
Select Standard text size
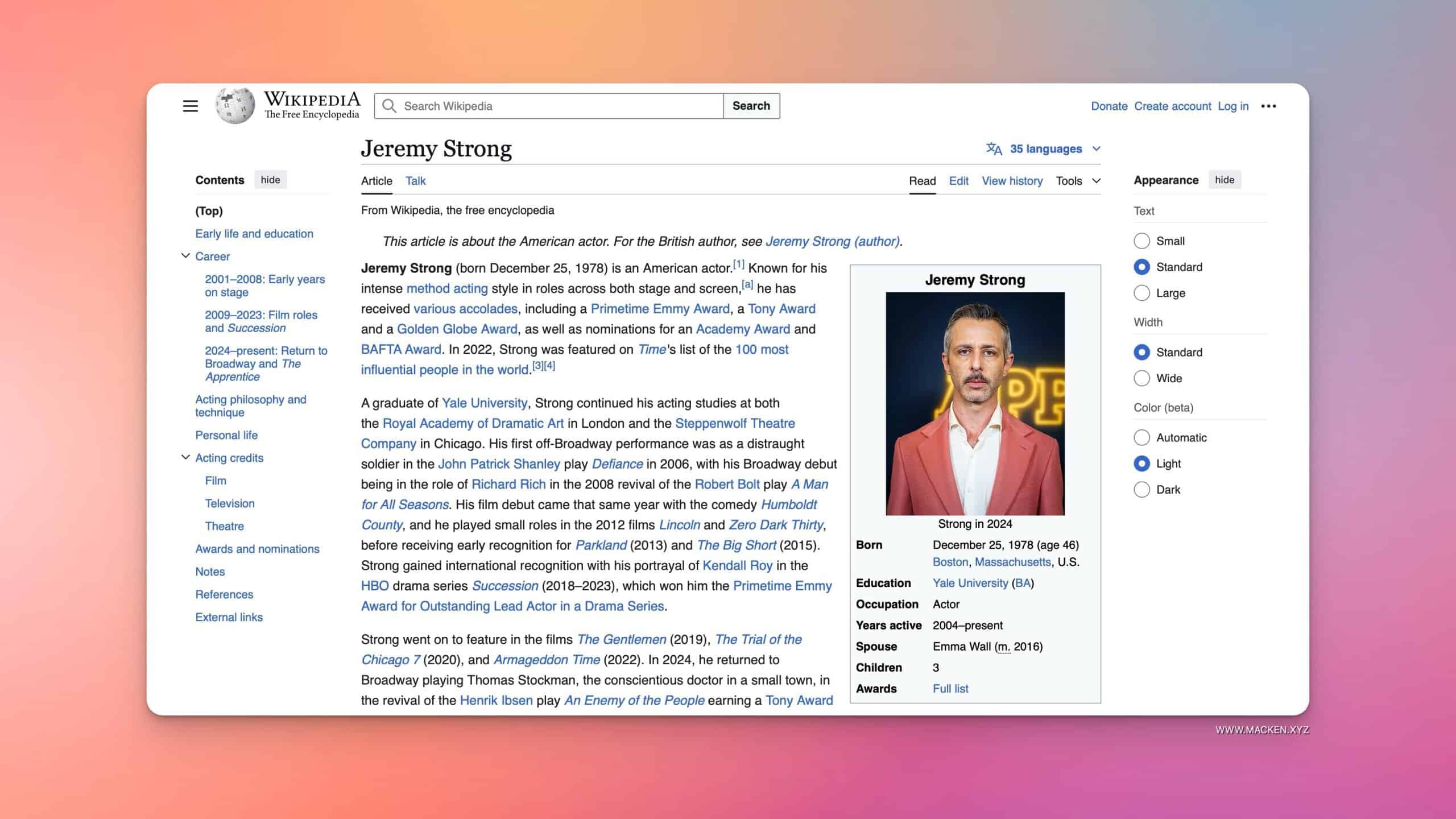tap(1141, 267)
